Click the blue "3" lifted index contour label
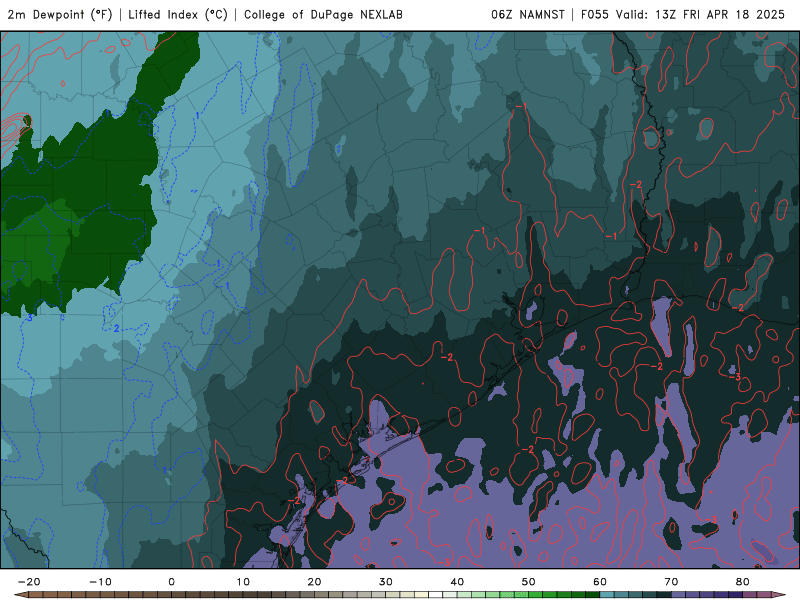This screenshot has height=600, width=800. [x=30, y=318]
